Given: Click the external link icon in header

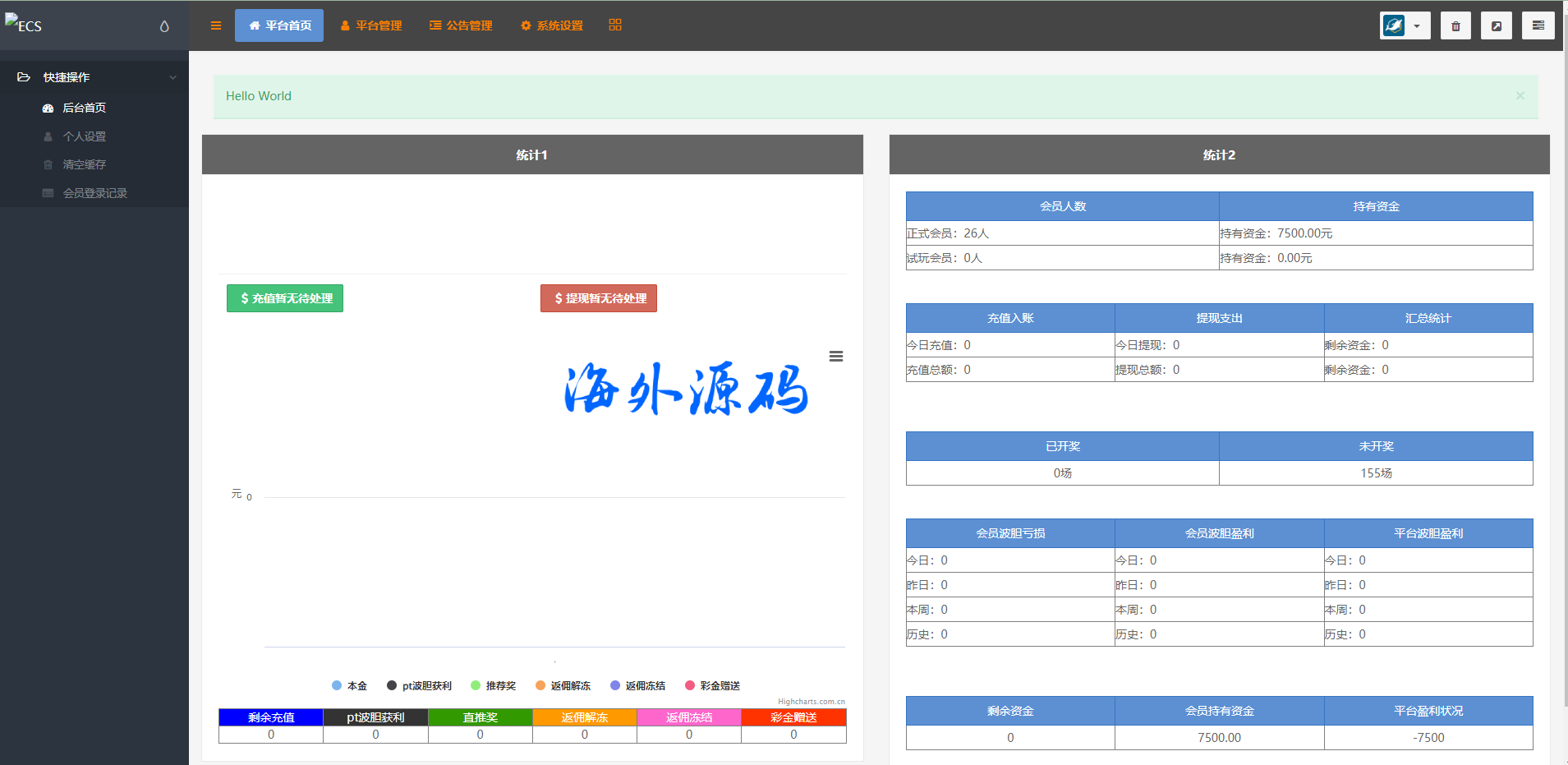Looking at the screenshot, I should [1496, 26].
